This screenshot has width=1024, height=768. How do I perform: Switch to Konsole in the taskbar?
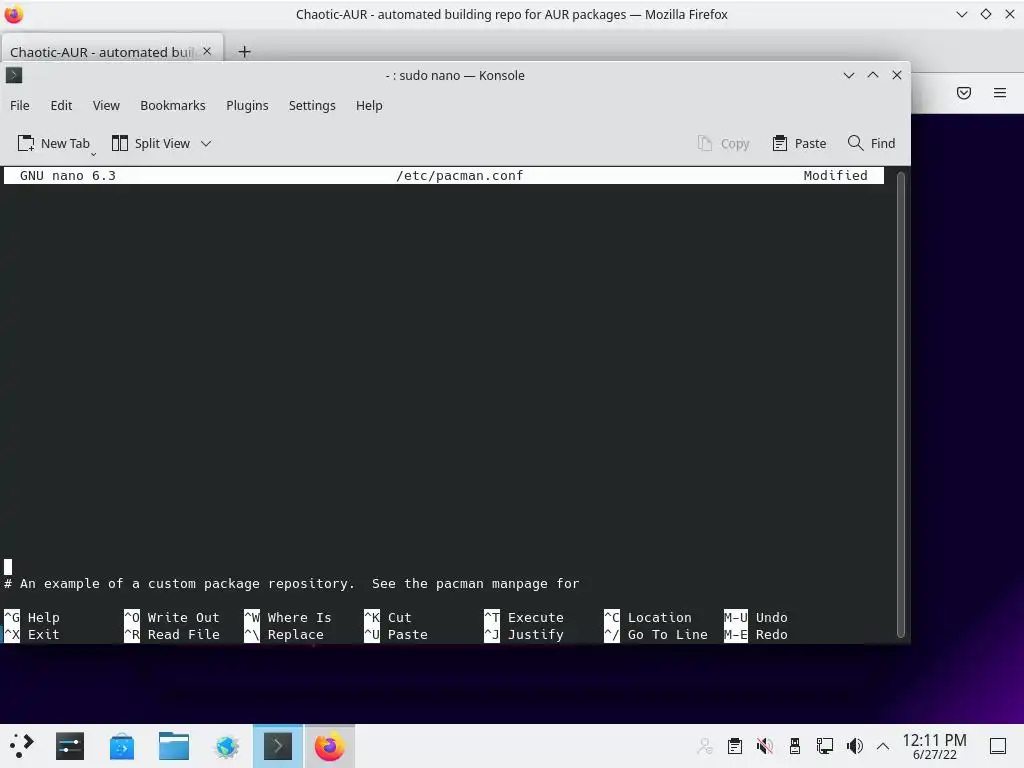[278, 746]
